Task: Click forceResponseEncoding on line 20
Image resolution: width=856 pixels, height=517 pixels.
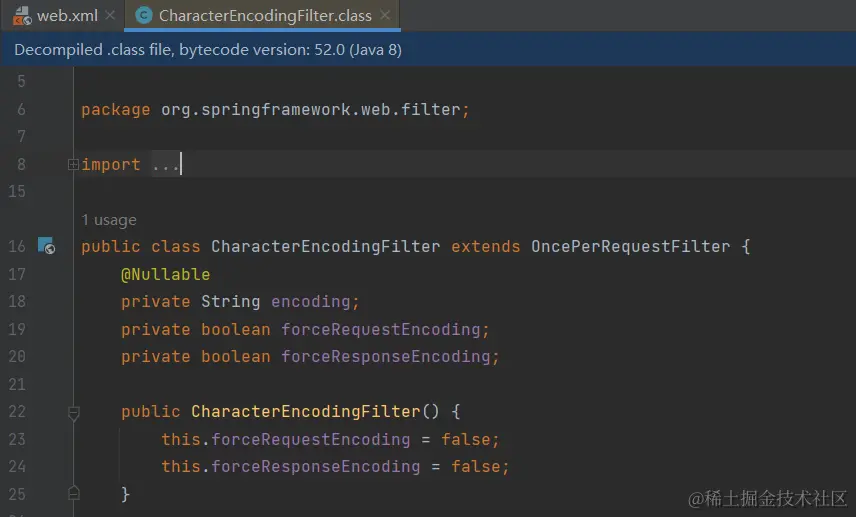Action: click(385, 356)
